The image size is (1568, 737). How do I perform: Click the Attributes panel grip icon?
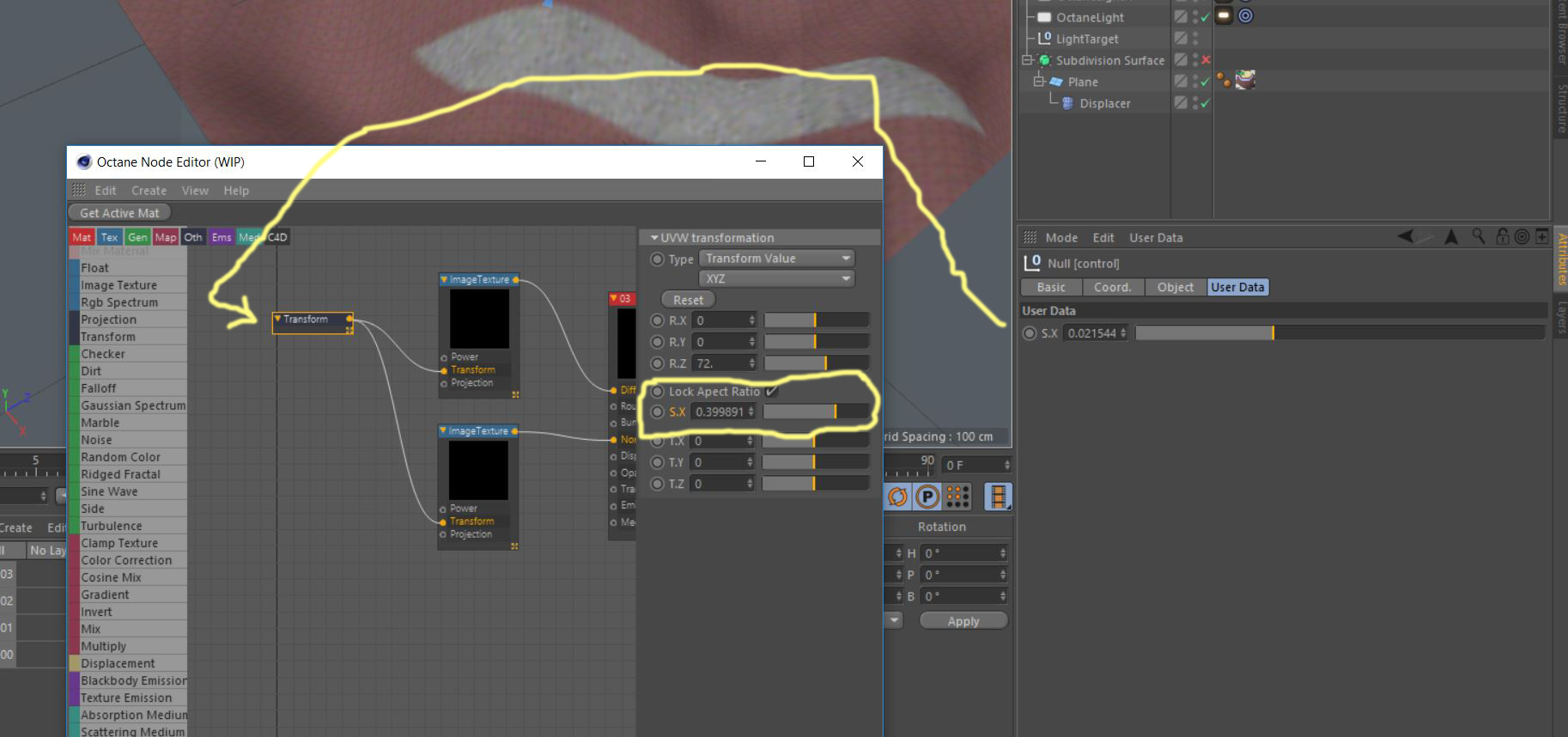coord(1030,237)
